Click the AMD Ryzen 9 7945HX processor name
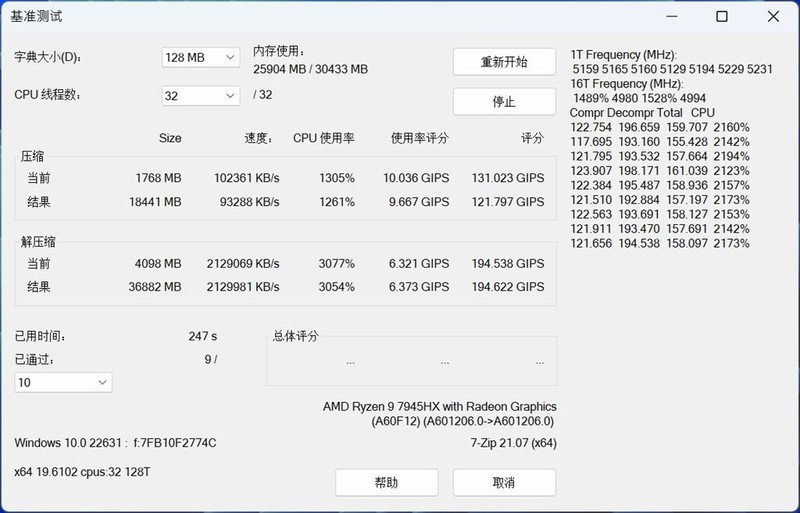800x513 pixels. (439, 406)
